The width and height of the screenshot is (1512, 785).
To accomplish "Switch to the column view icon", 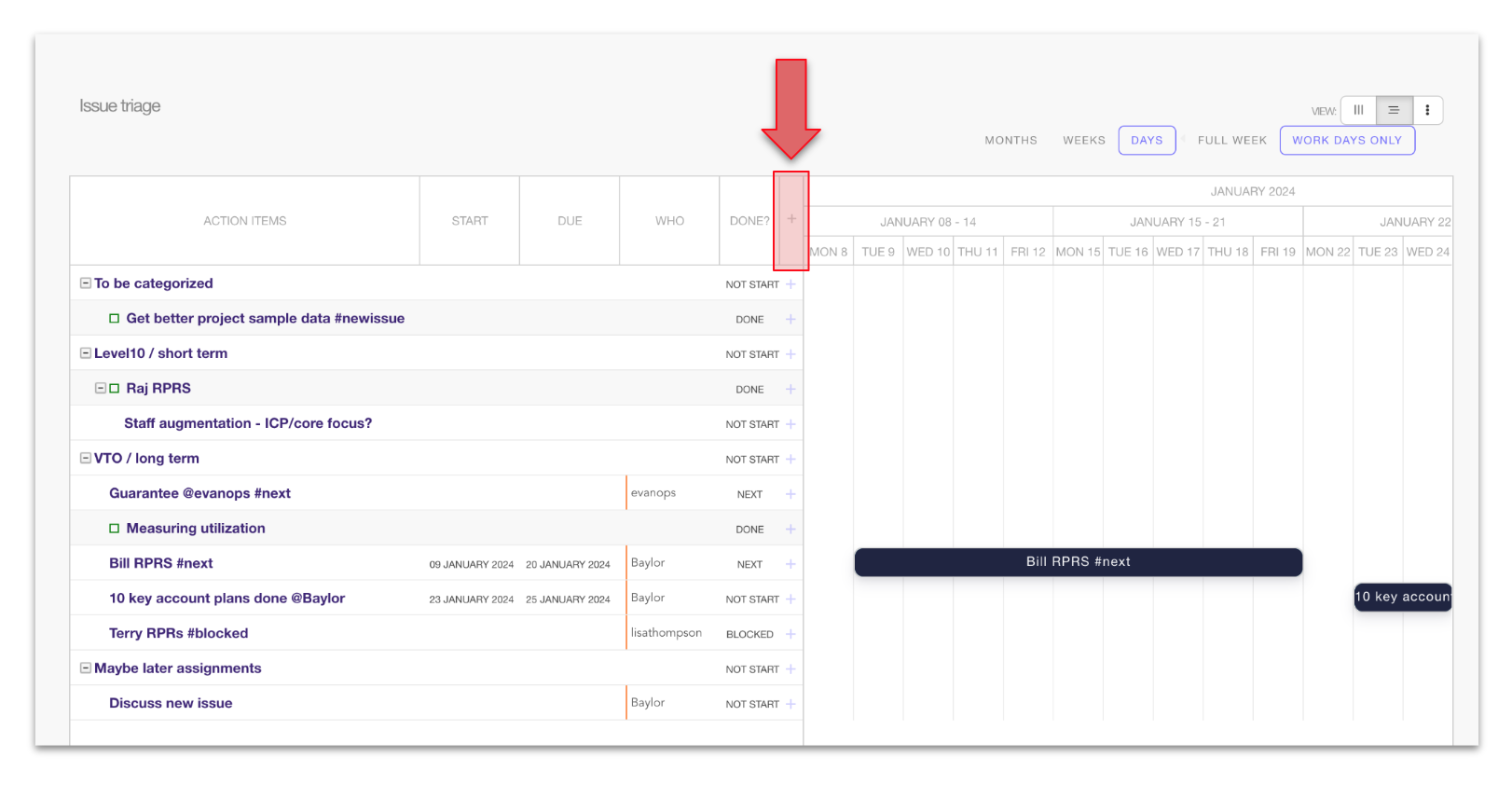I will [1358, 110].
